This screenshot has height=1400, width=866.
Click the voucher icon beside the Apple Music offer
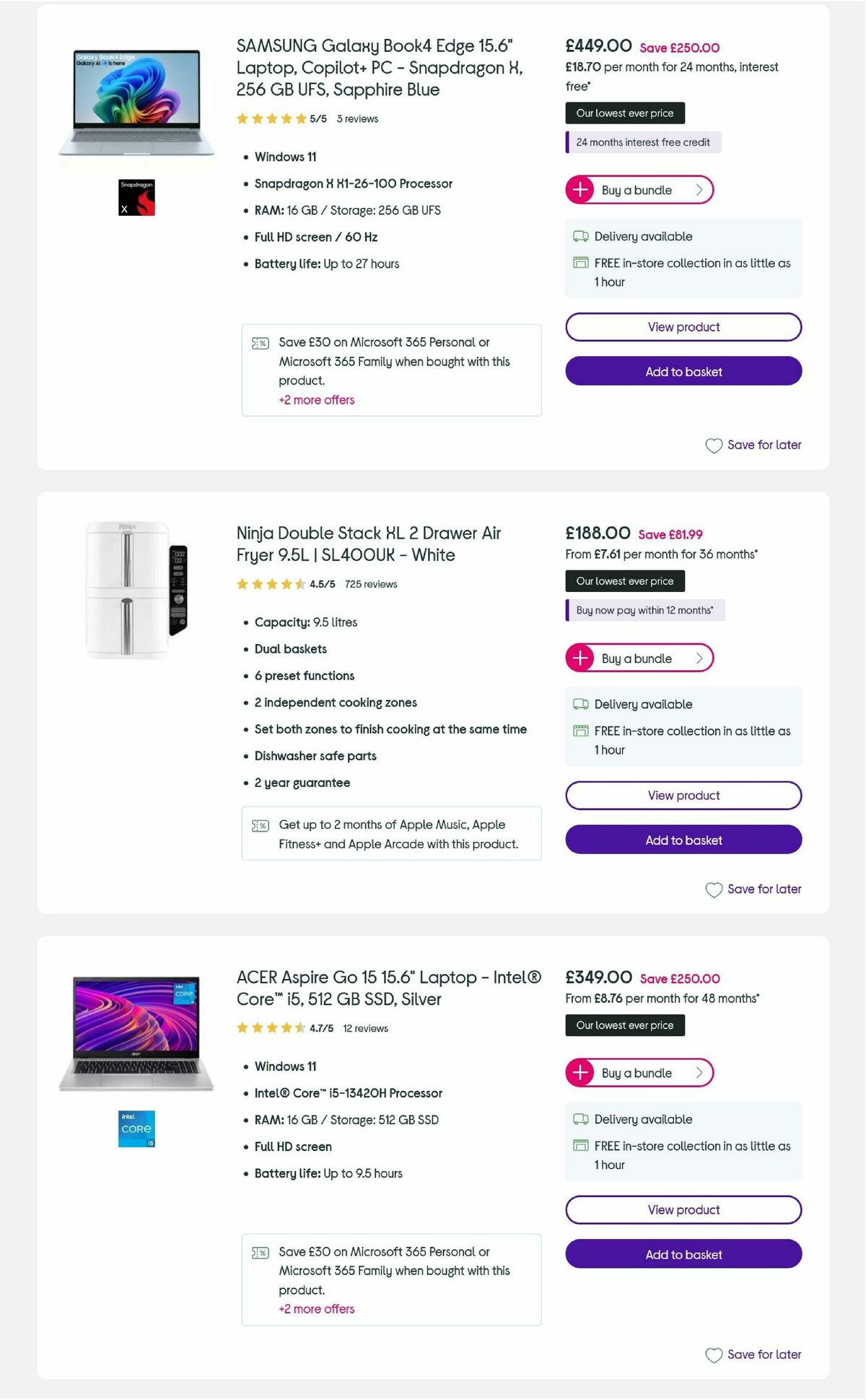click(x=260, y=825)
